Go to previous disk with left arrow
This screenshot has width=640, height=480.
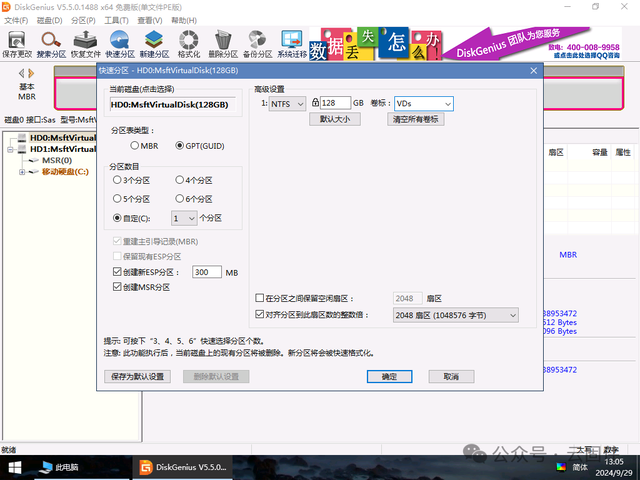(x=21, y=73)
